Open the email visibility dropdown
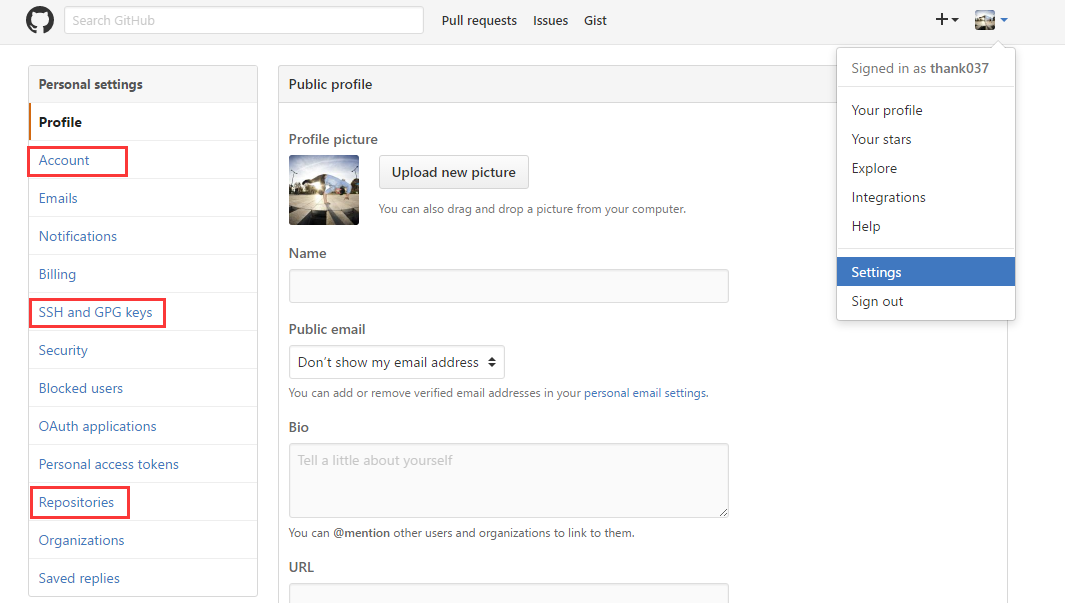The height and width of the screenshot is (603, 1065). coord(396,362)
